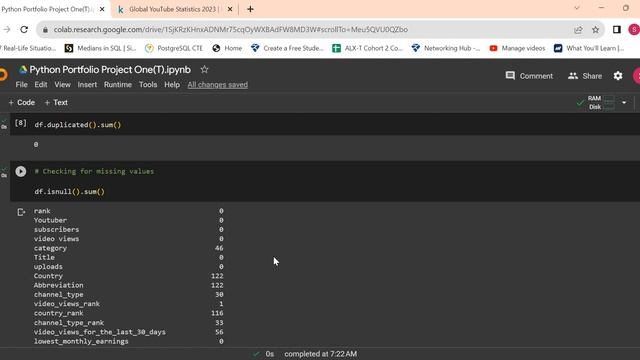Open the Help menu
The image size is (640, 360).
pyautogui.click(x=172, y=84)
